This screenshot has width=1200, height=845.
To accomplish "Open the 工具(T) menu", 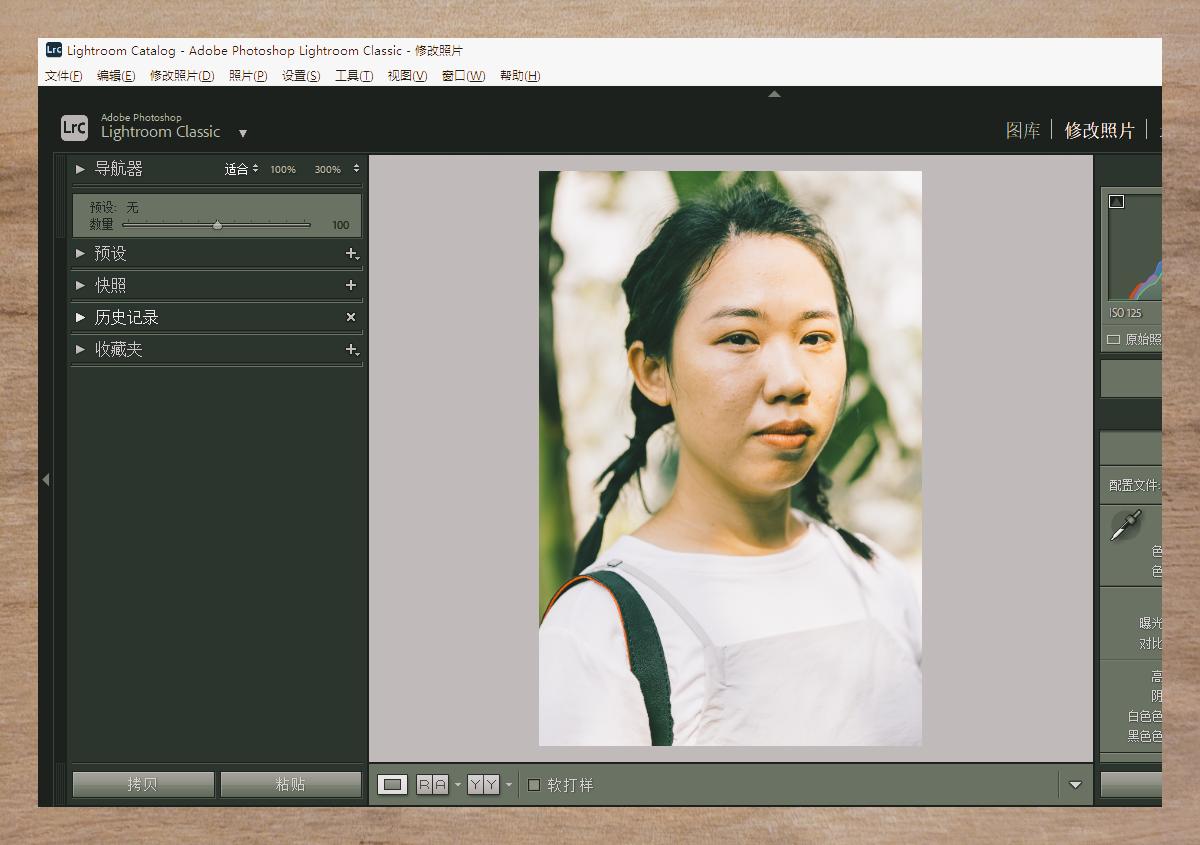I will 354,76.
